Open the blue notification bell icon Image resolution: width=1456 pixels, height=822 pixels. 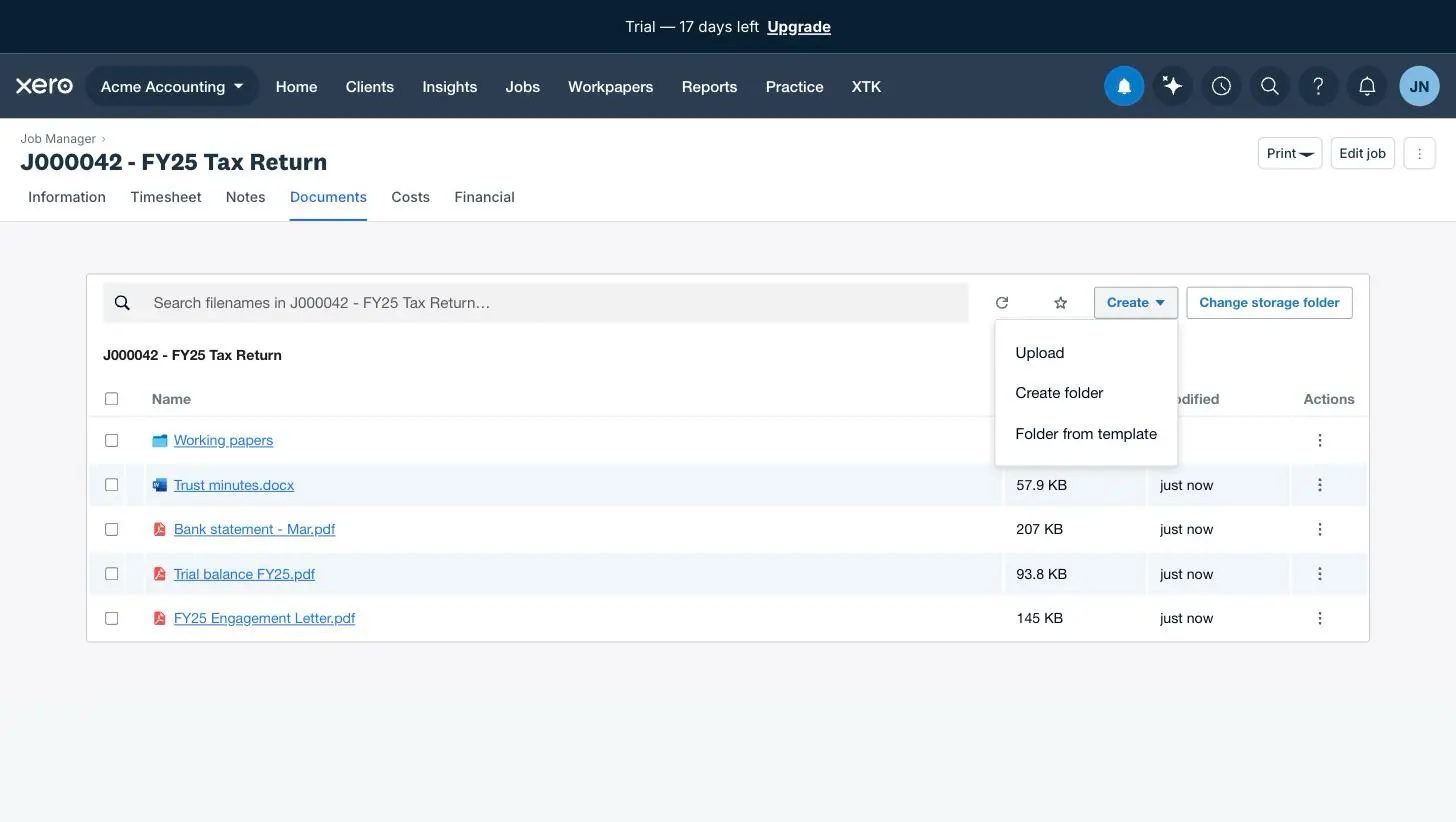click(1124, 86)
